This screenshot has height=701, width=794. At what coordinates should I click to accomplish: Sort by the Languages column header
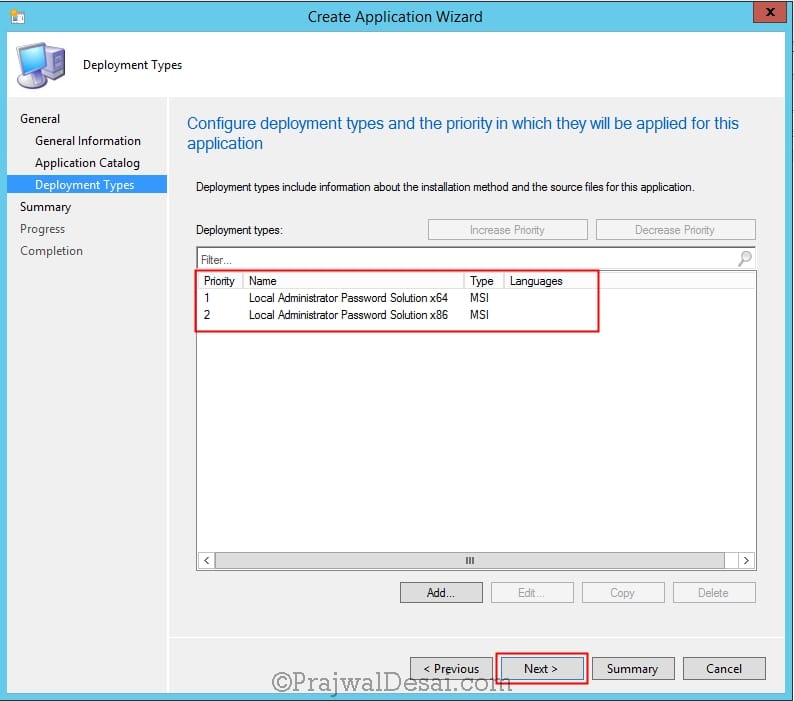pos(550,281)
